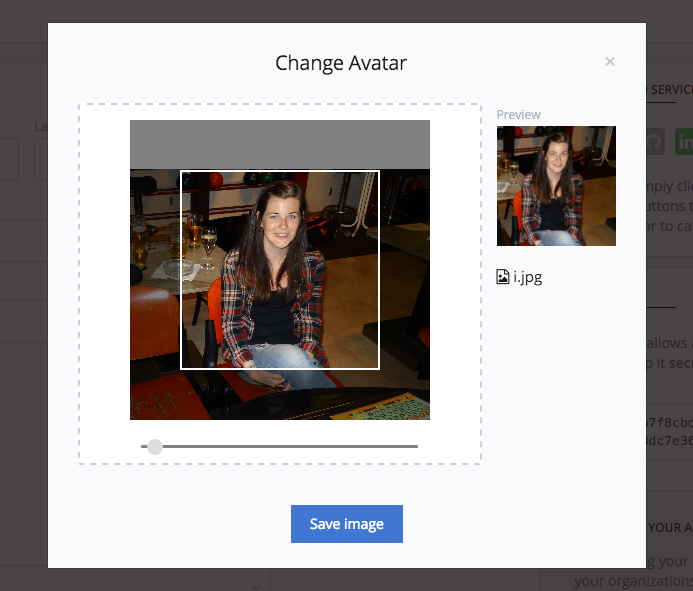Open the SERVICES tab behind the dialog
The height and width of the screenshot is (591, 693).
pyautogui.click(x=670, y=90)
